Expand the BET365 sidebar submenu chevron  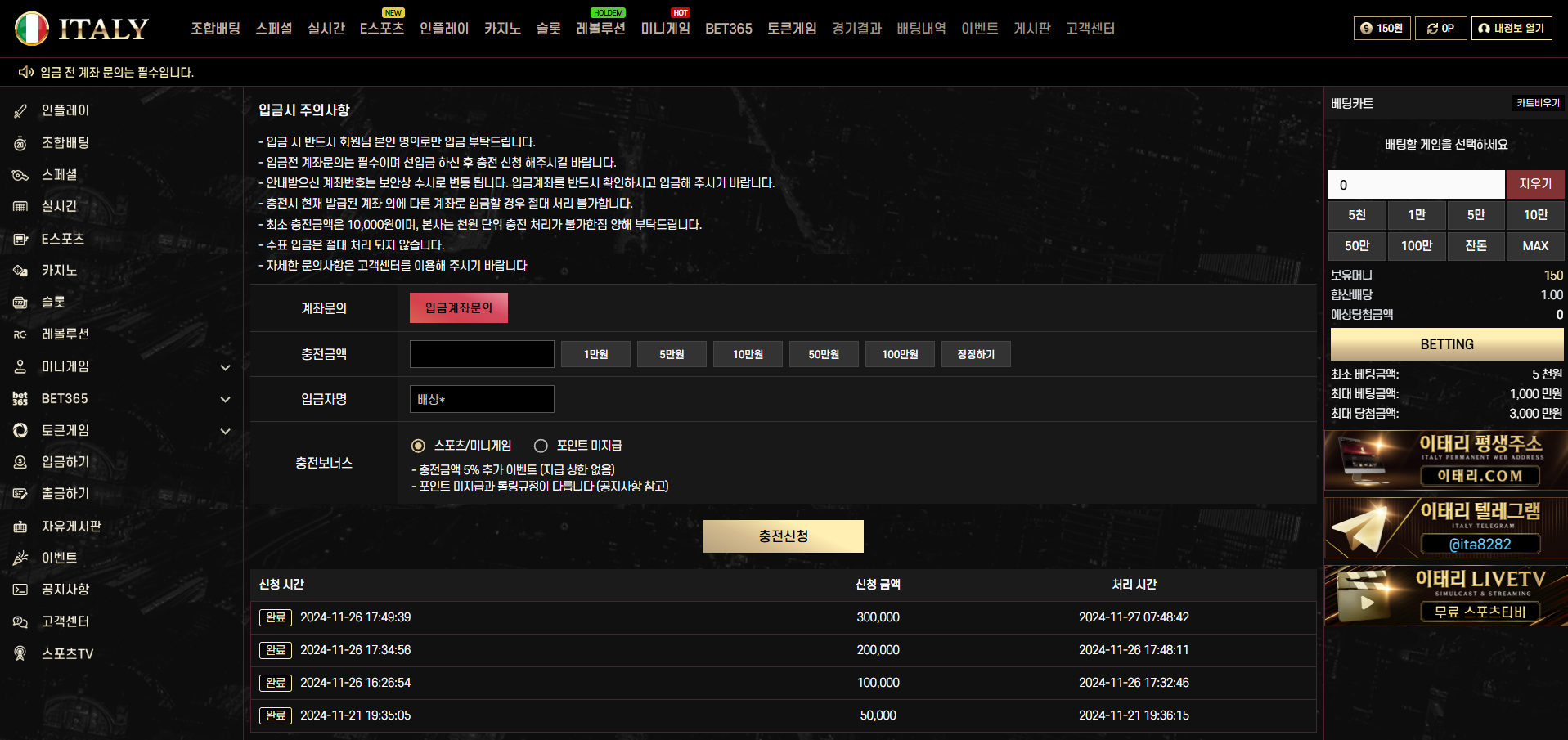click(x=226, y=400)
